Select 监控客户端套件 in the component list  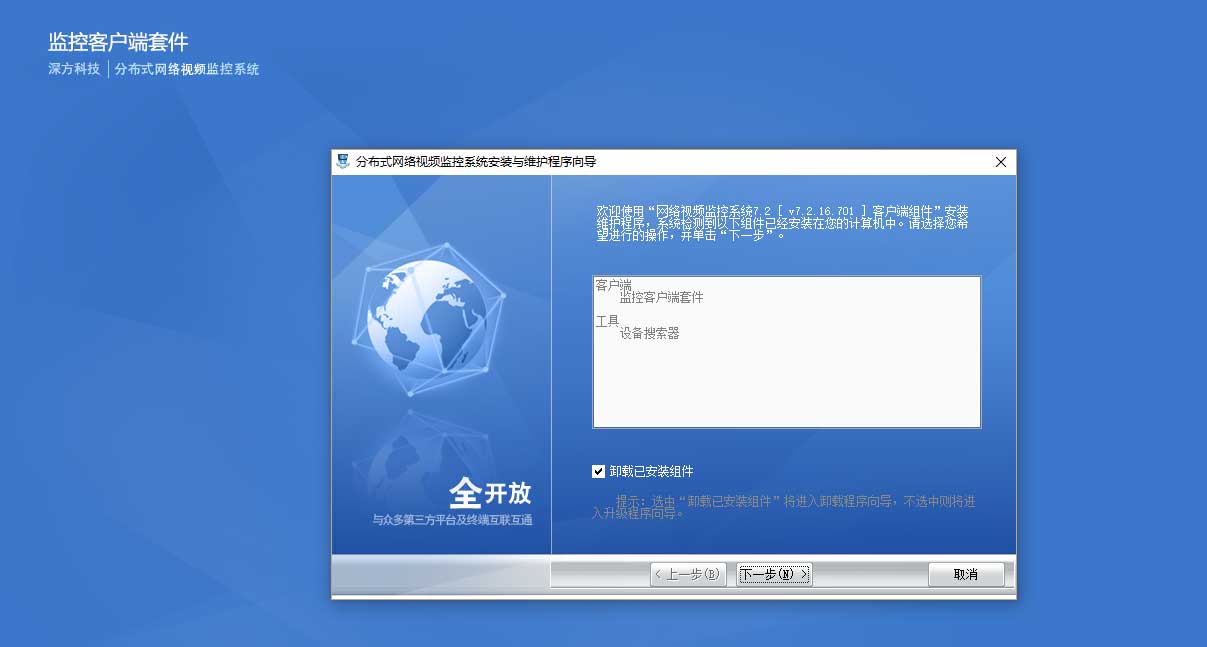[x=661, y=298]
